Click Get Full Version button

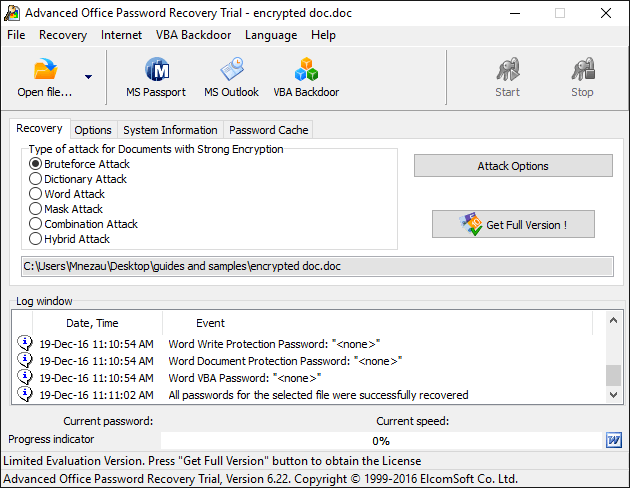click(x=513, y=224)
